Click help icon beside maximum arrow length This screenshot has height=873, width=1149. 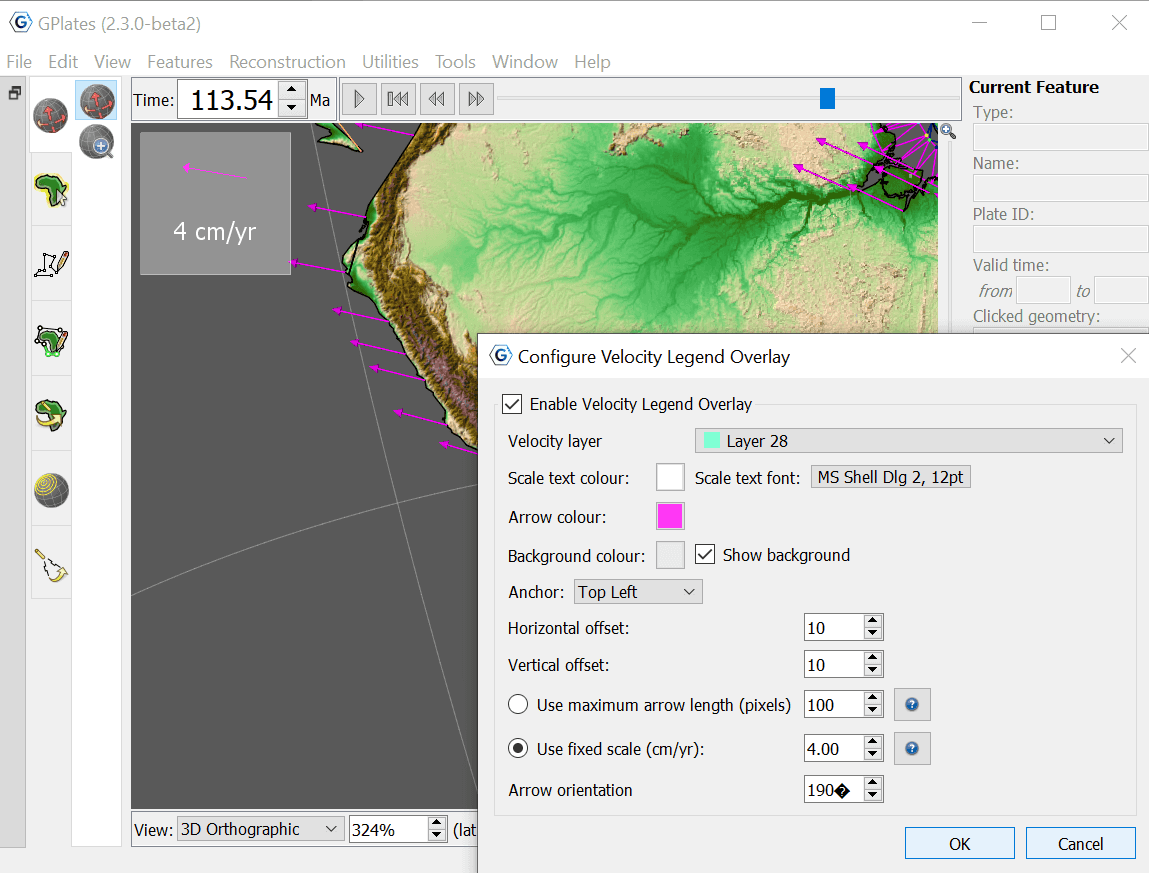point(912,705)
